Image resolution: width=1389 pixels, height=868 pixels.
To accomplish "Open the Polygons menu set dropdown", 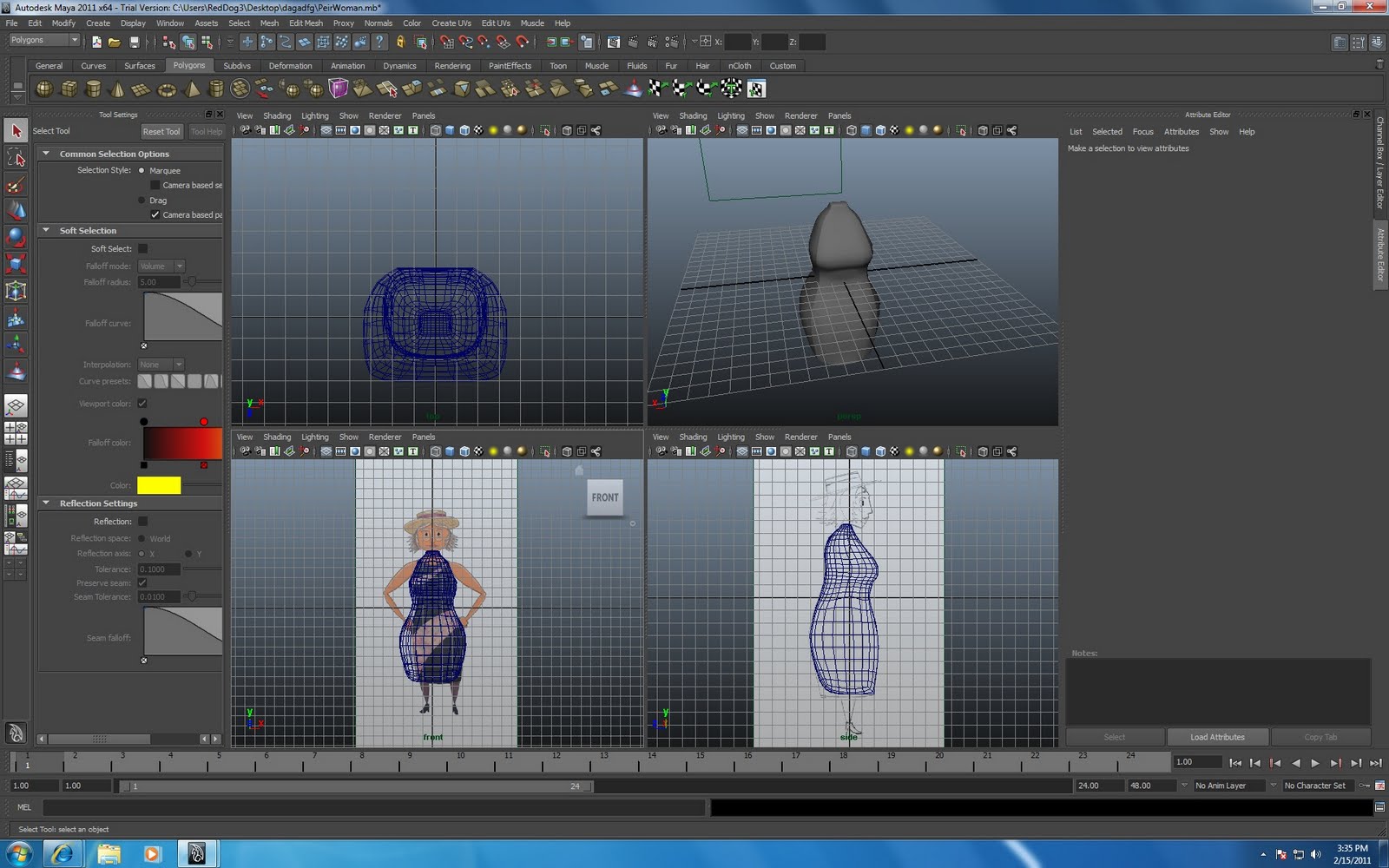I will (x=44, y=41).
